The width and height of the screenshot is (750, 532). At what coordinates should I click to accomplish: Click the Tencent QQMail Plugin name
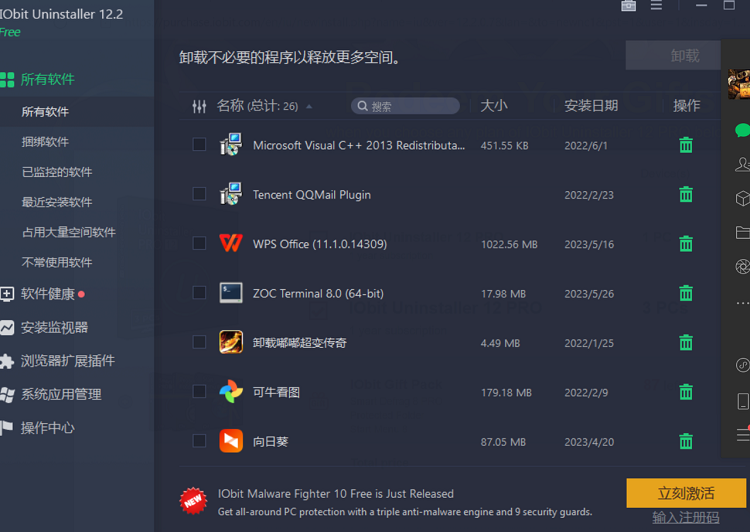pyautogui.click(x=312, y=195)
